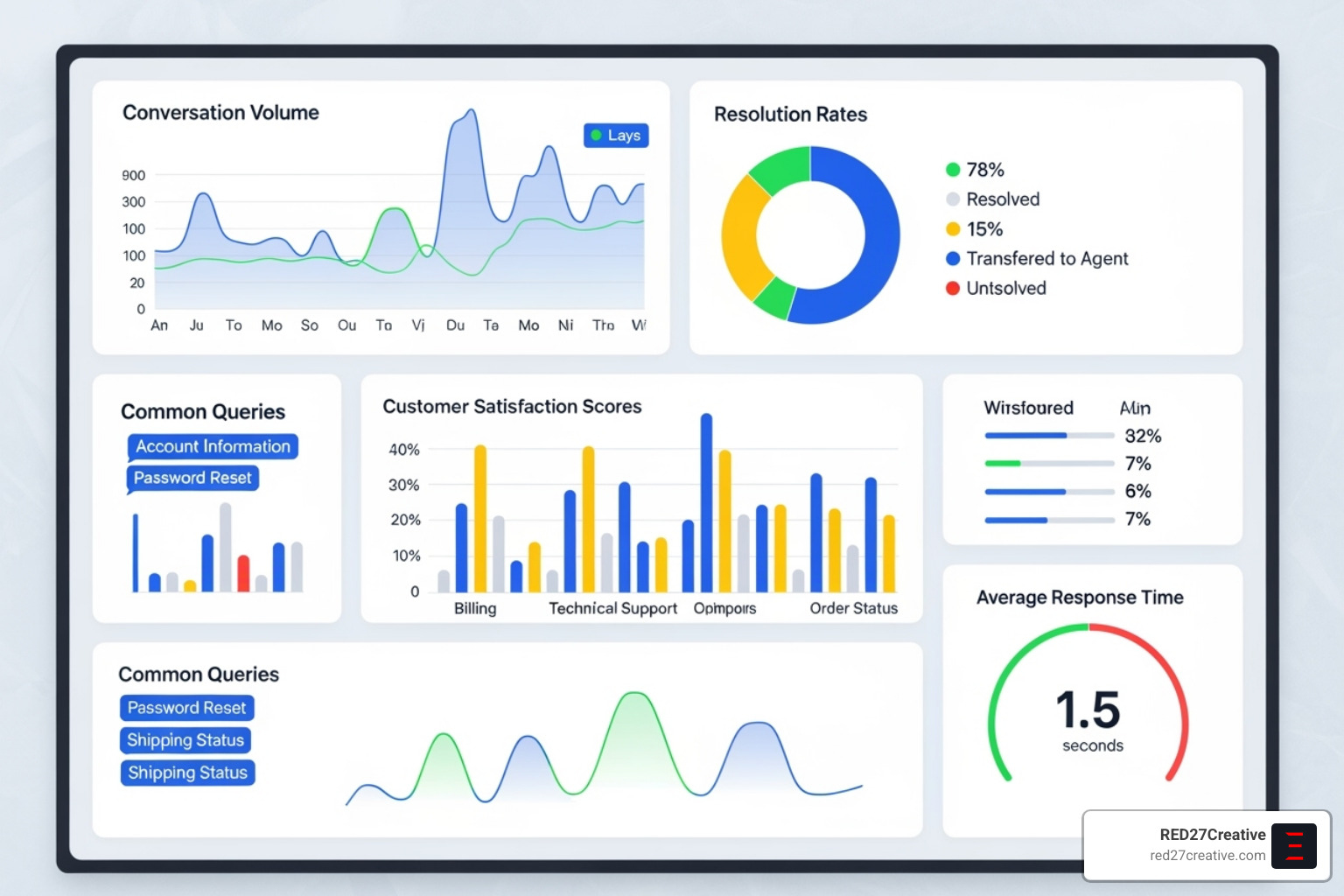Image resolution: width=1344 pixels, height=896 pixels.
Task: Open the Account Information query tag
Action: (213, 447)
